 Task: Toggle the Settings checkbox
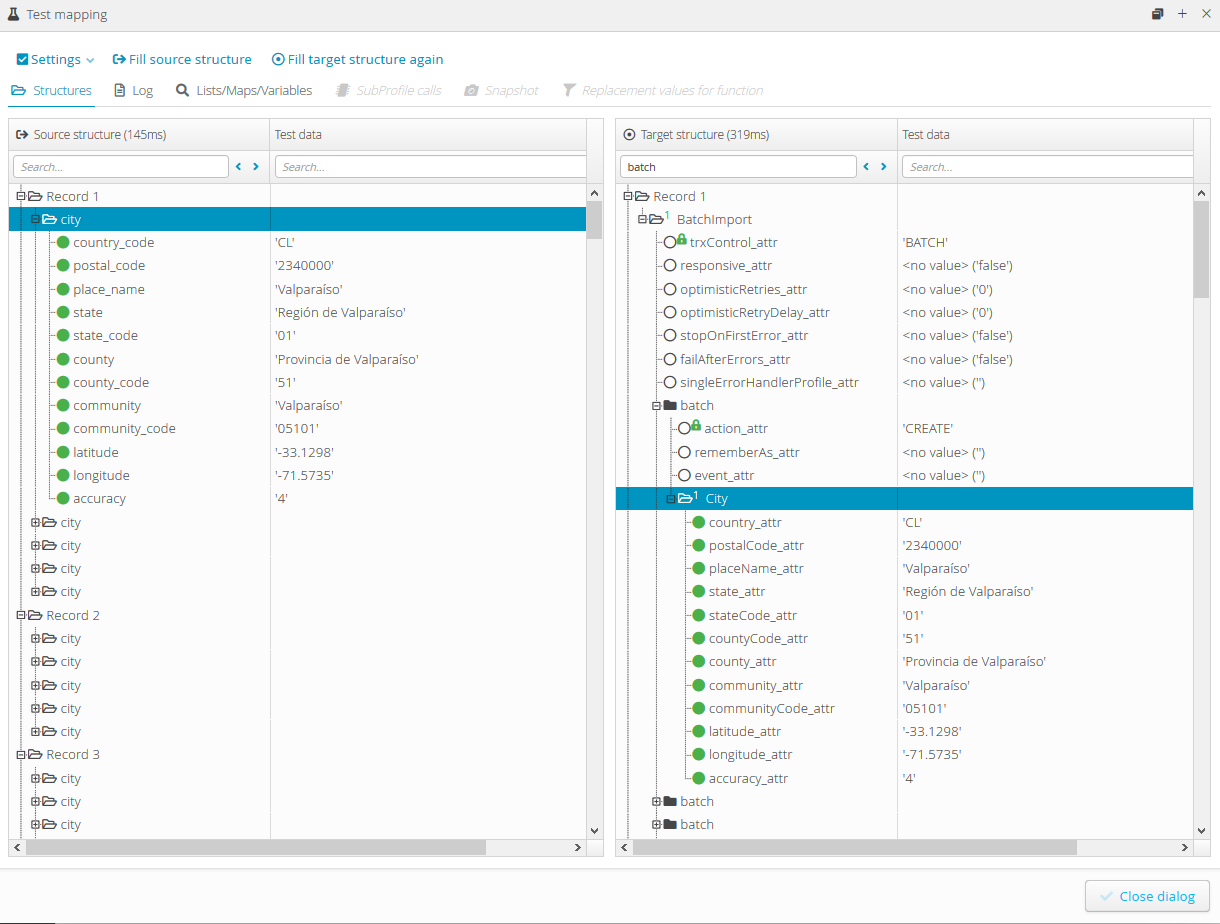tap(22, 60)
